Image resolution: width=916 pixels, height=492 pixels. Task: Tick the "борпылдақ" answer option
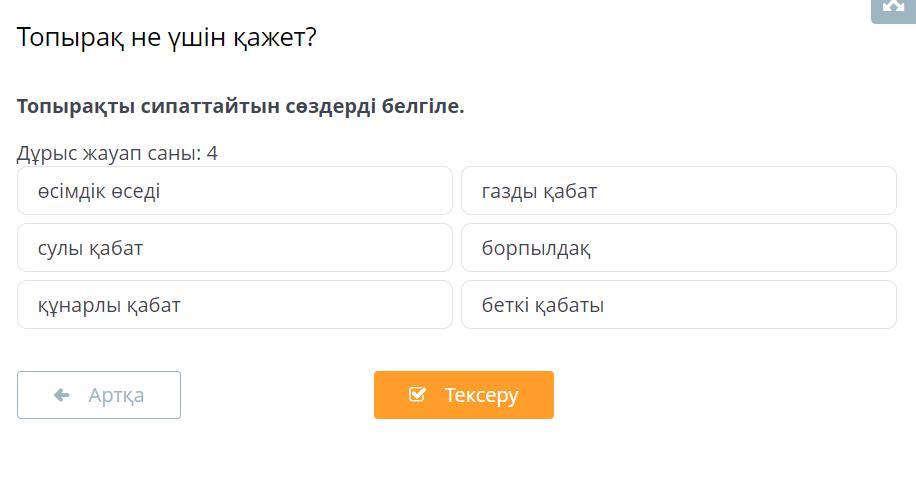point(678,248)
